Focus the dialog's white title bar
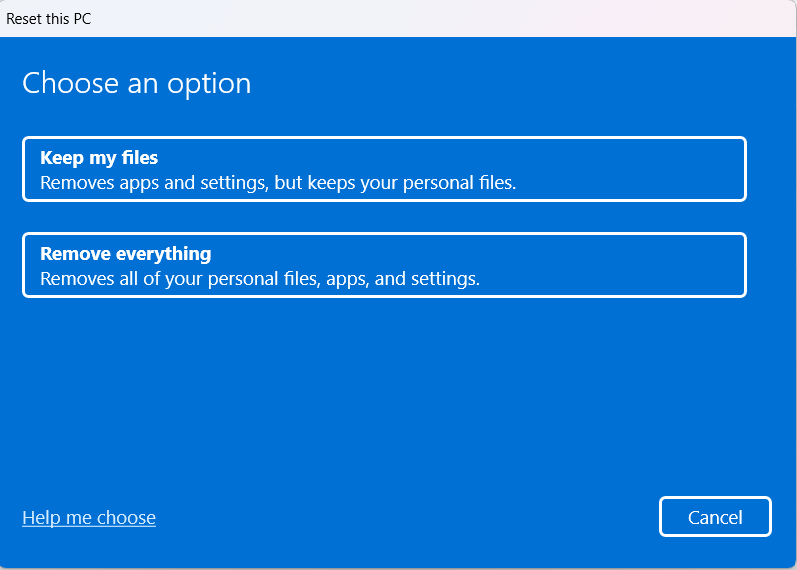Image resolution: width=797 pixels, height=570 pixels. (398, 18)
